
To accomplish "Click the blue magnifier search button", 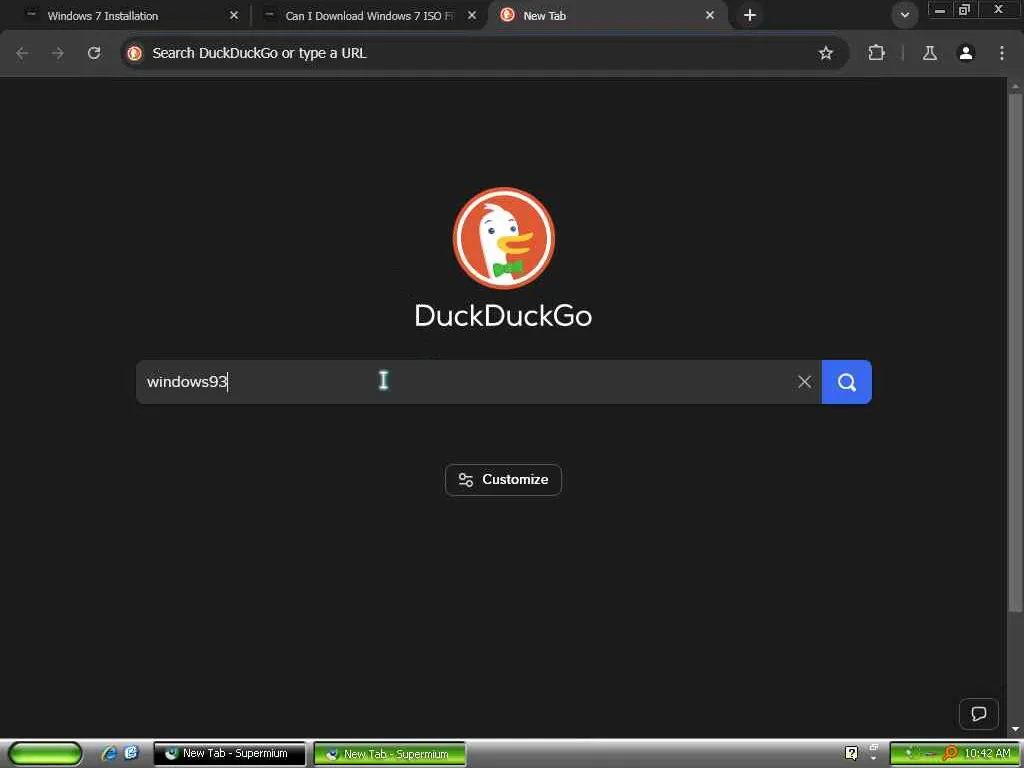I will pos(846,382).
